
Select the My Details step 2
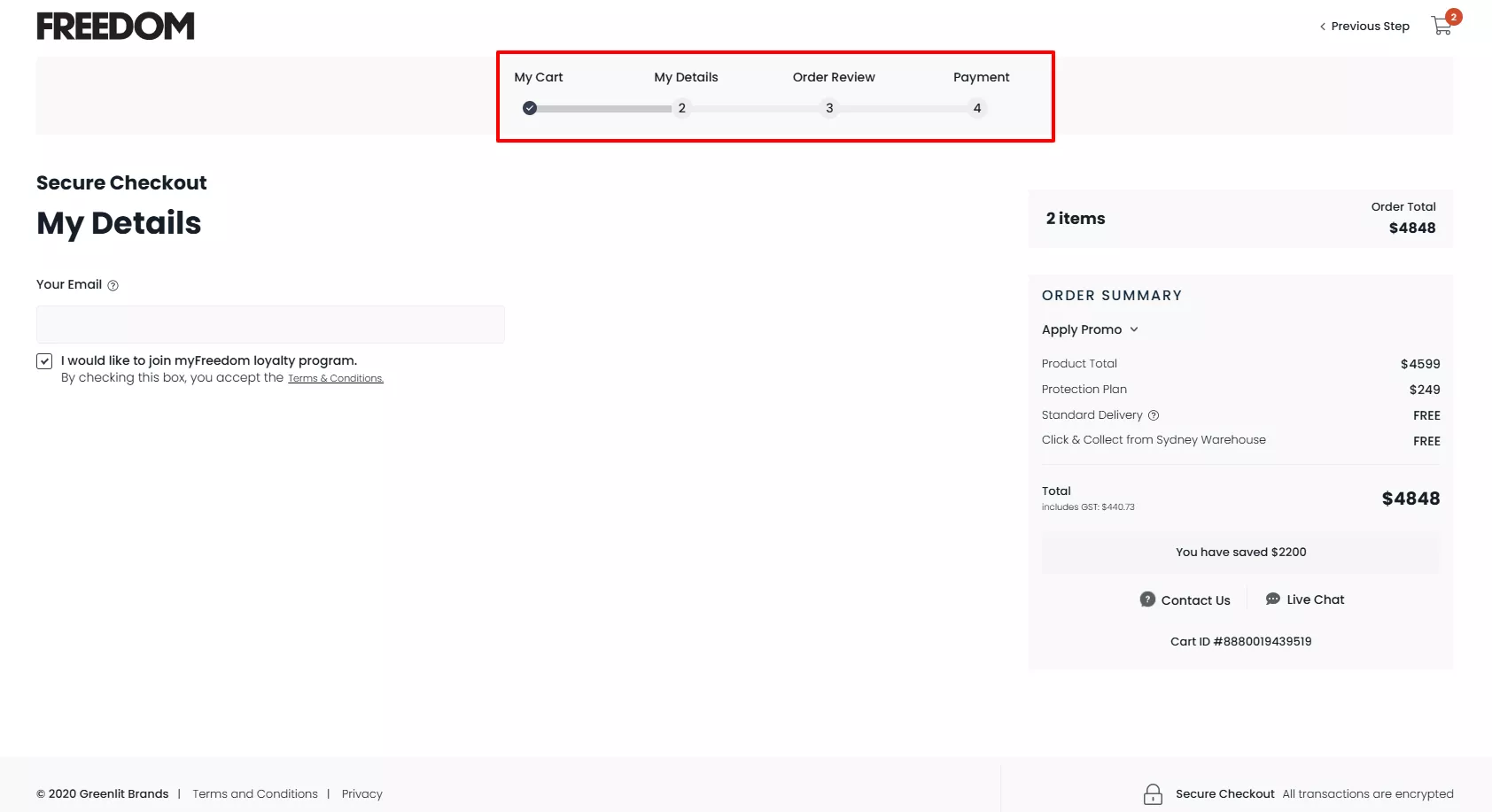(682, 108)
